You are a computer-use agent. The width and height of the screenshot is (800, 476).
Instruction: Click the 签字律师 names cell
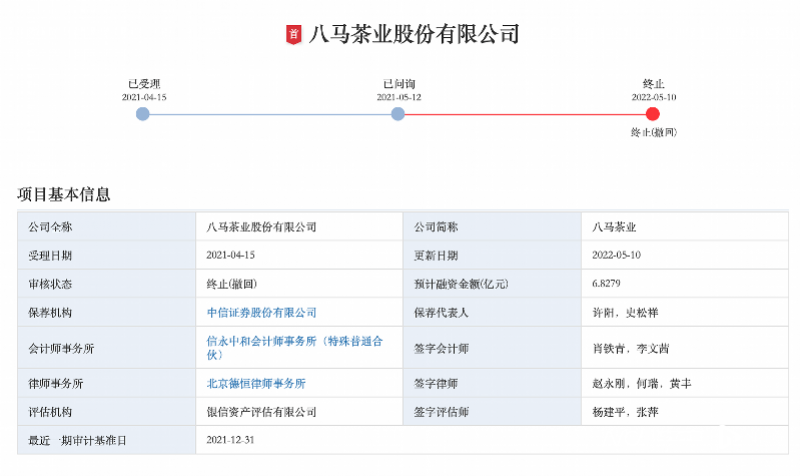coord(685,383)
